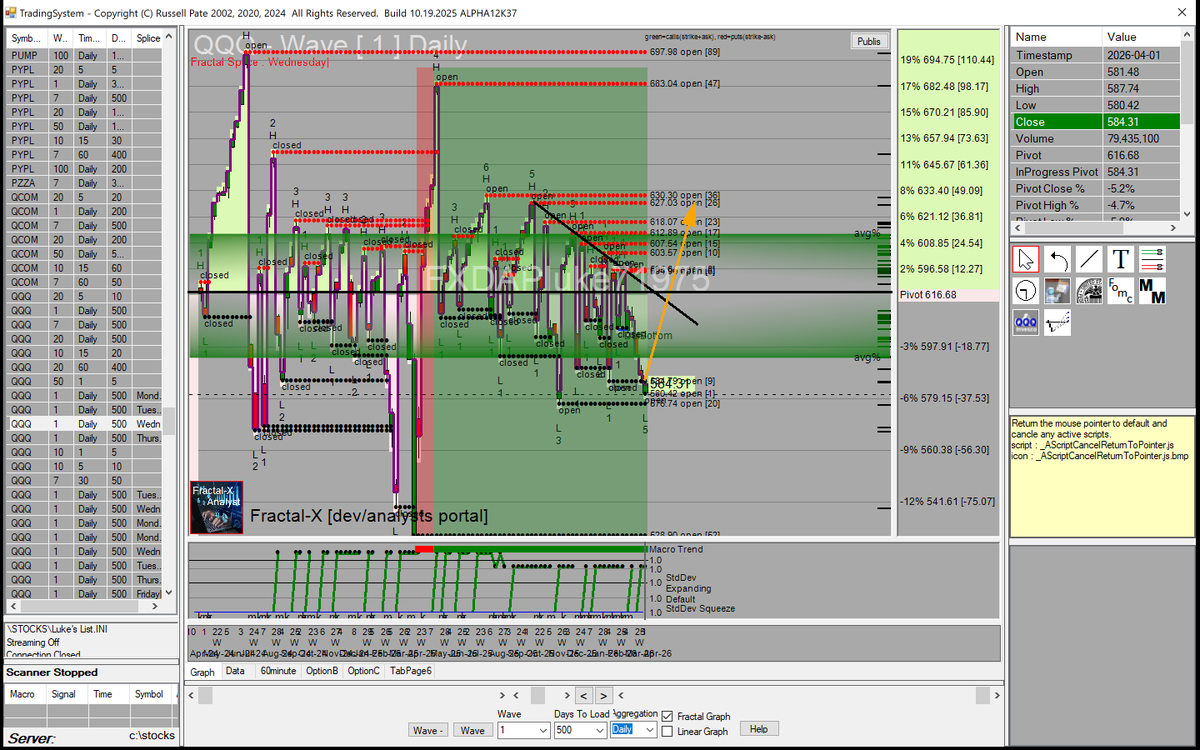This screenshot has width=1200, height=750.
Task: Click the Wave button
Action: 472,730
